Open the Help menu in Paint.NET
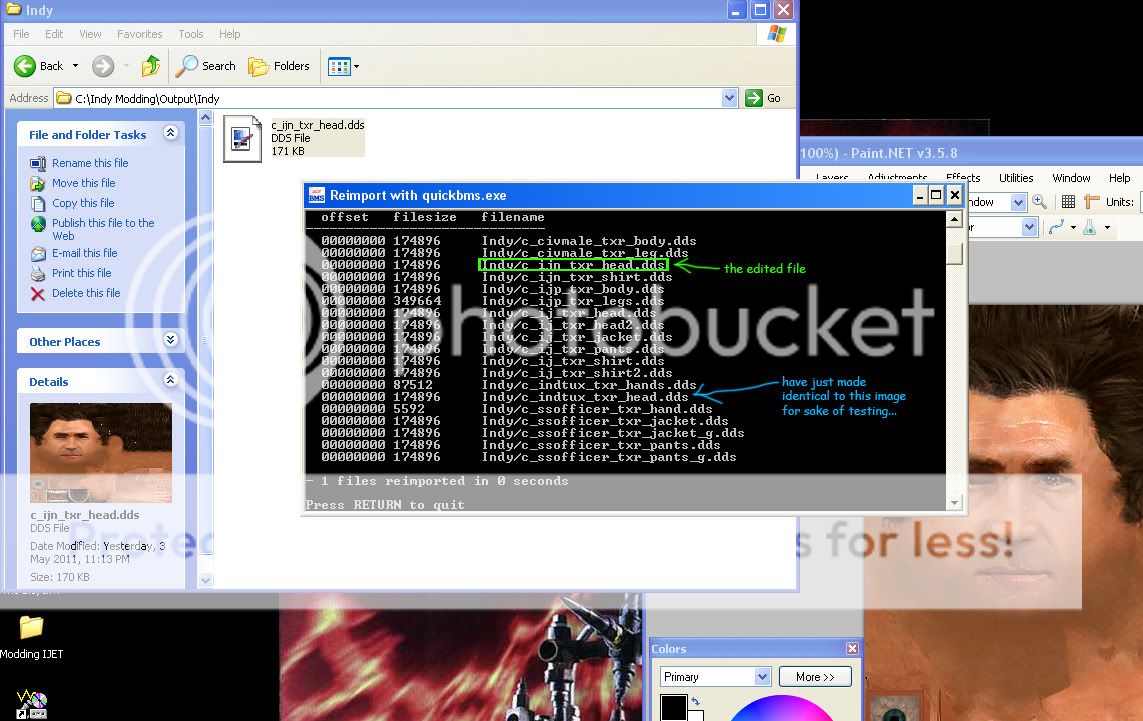Screen dimensions: 1143x721 [x=1120, y=178]
